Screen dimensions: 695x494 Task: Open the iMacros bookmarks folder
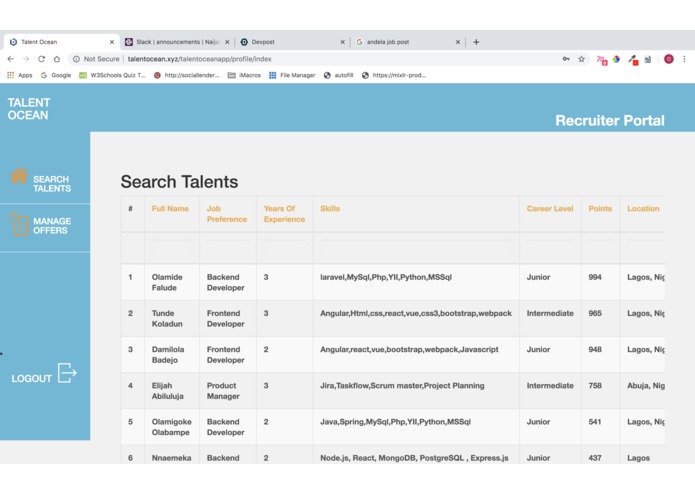pos(244,75)
